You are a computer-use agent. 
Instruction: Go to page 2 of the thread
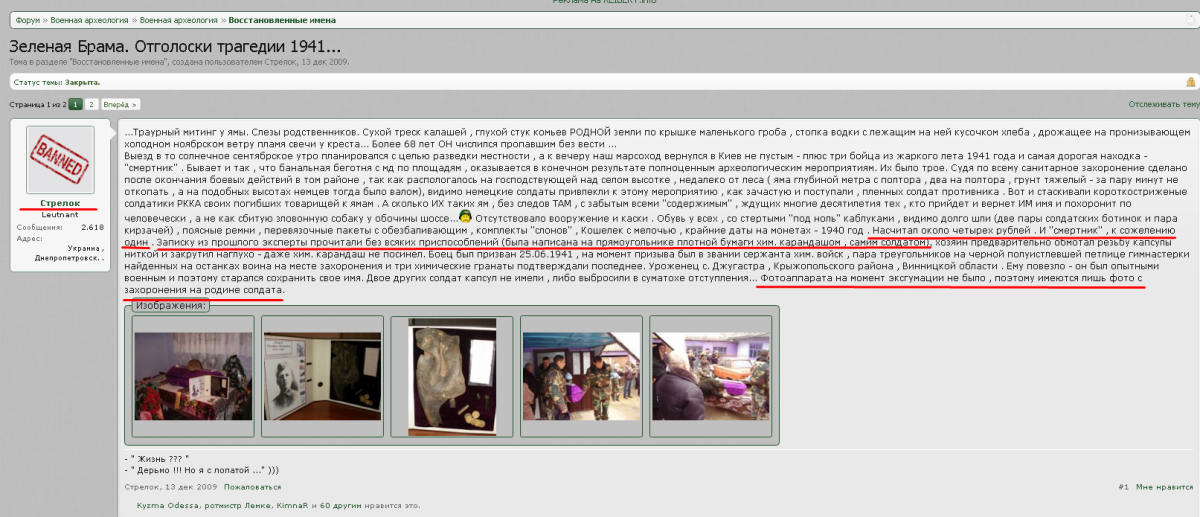(91, 104)
